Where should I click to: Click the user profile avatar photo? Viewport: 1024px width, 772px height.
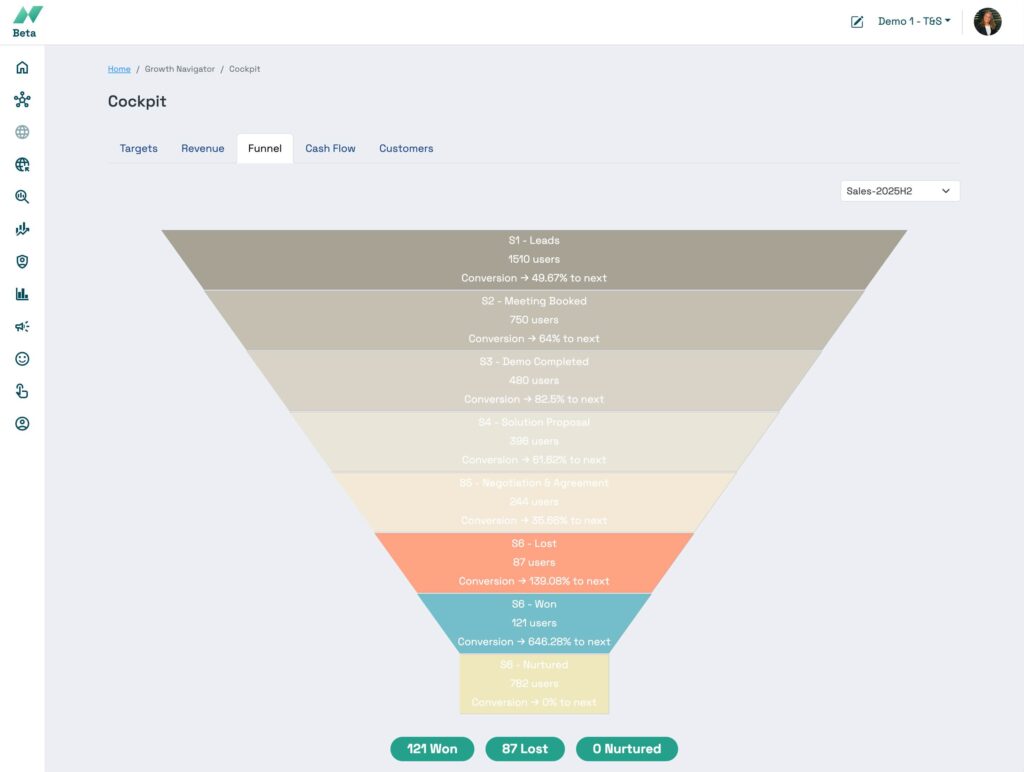(987, 22)
